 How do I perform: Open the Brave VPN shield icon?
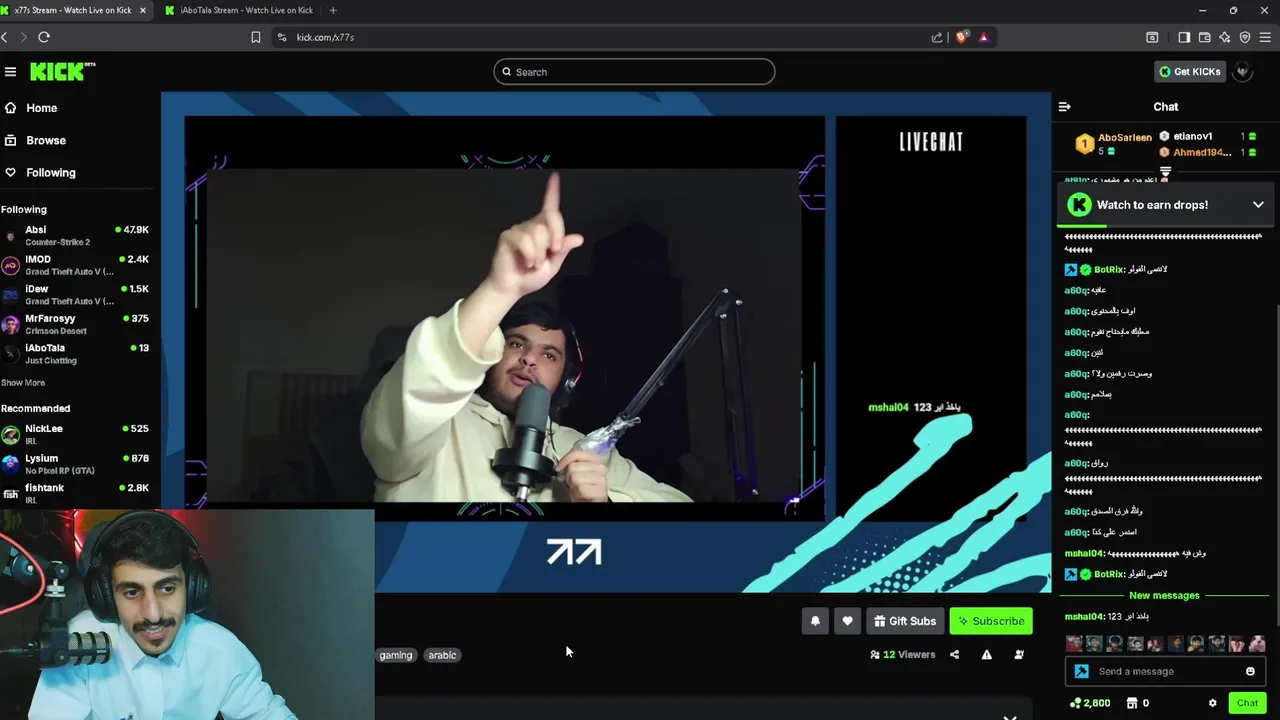tap(1245, 37)
